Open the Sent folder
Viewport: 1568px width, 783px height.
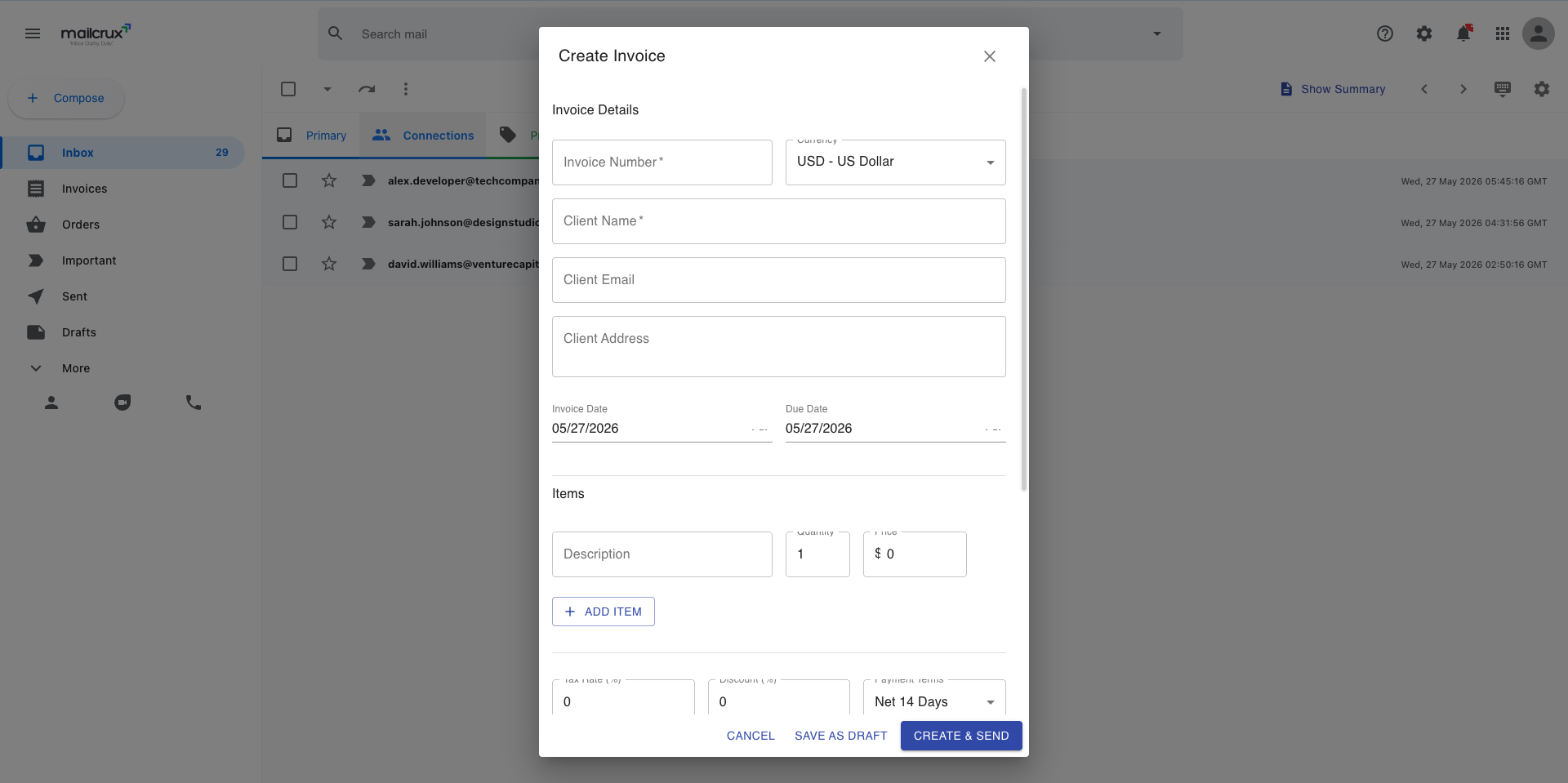tap(122, 296)
